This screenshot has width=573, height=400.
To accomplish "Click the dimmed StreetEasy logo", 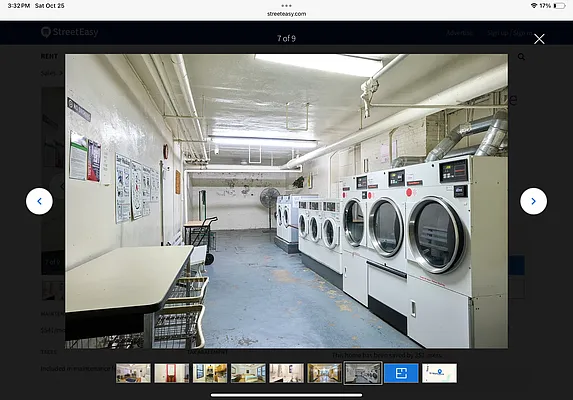I will [69, 32].
